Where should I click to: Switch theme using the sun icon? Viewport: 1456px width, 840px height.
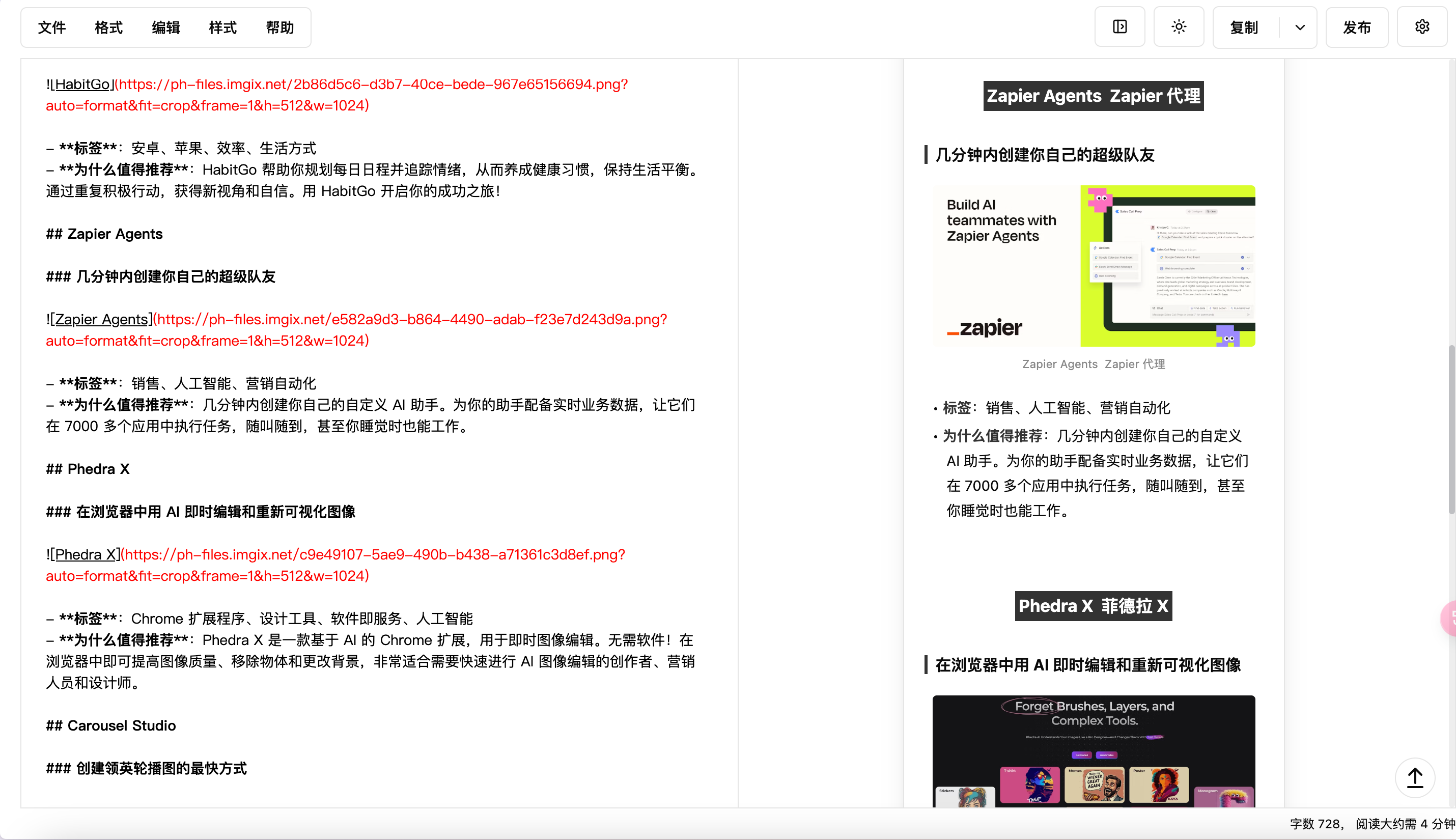click(1179, 26)
